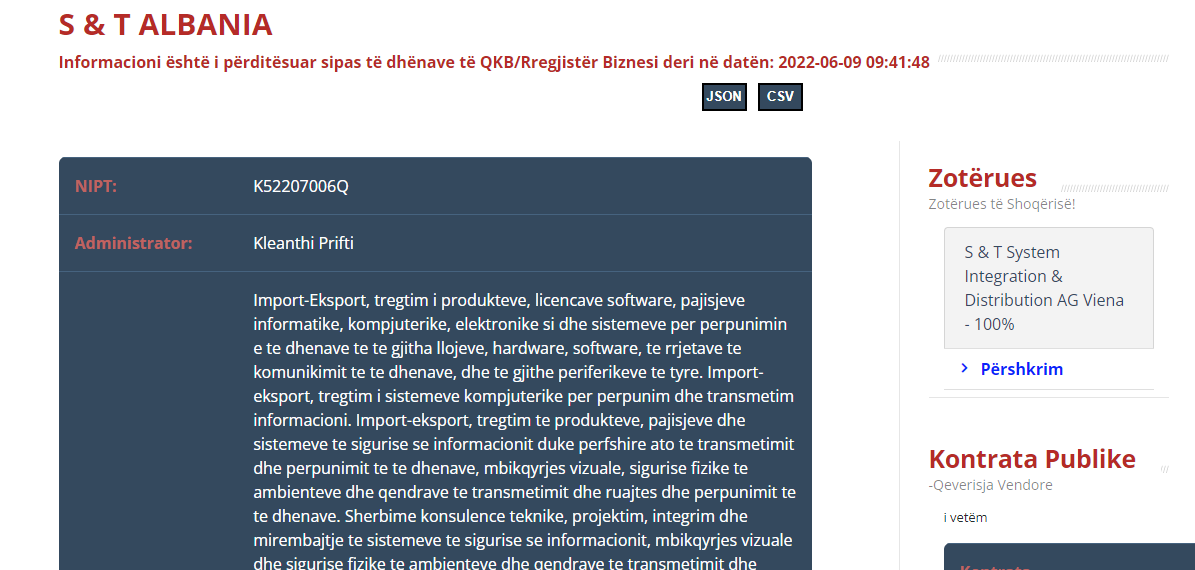Open the Përshkrim link under Zotërues

pyautogui.click(x=1021, y=369)
